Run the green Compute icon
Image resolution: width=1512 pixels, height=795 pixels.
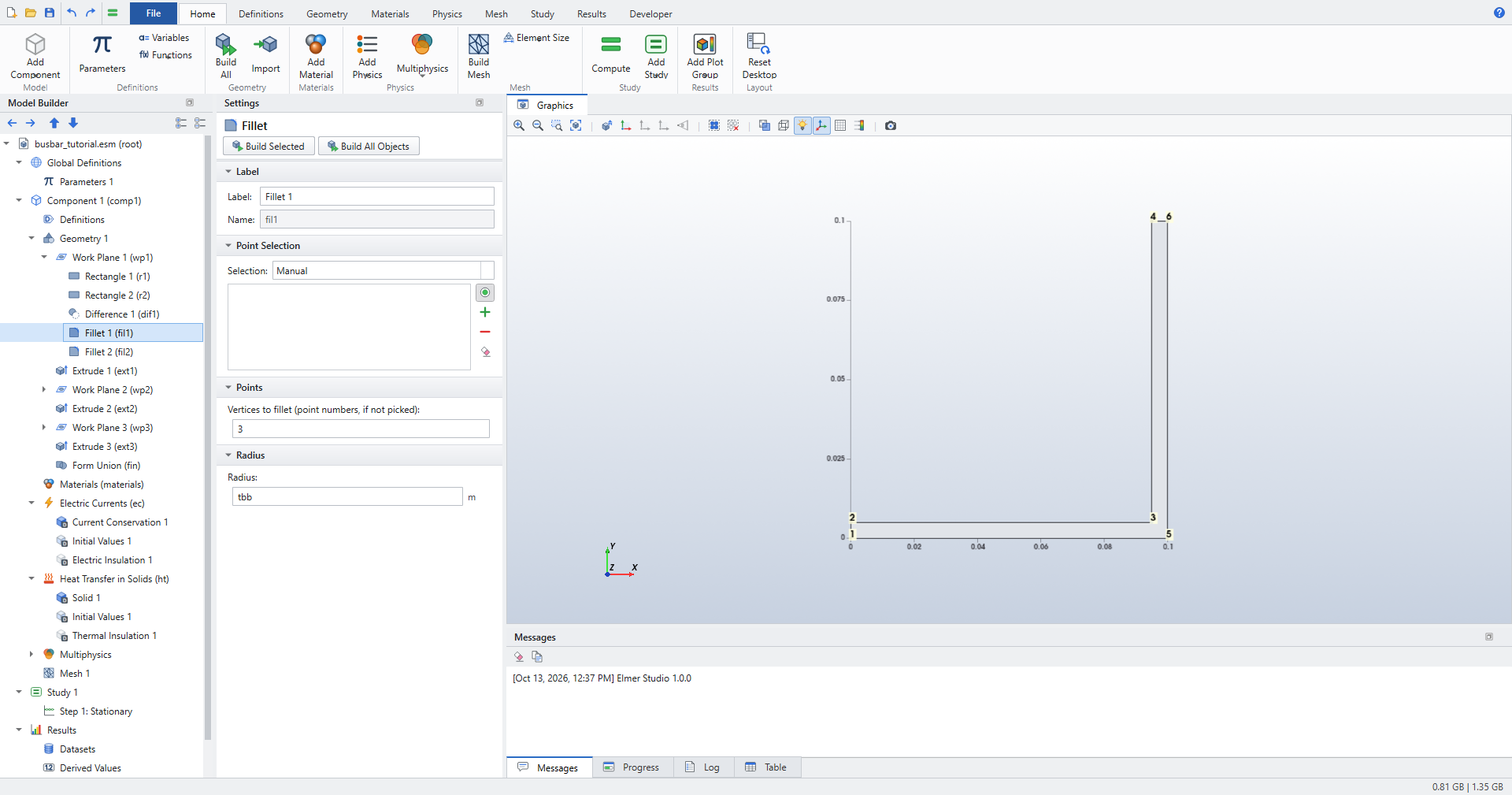pos(611,44)
